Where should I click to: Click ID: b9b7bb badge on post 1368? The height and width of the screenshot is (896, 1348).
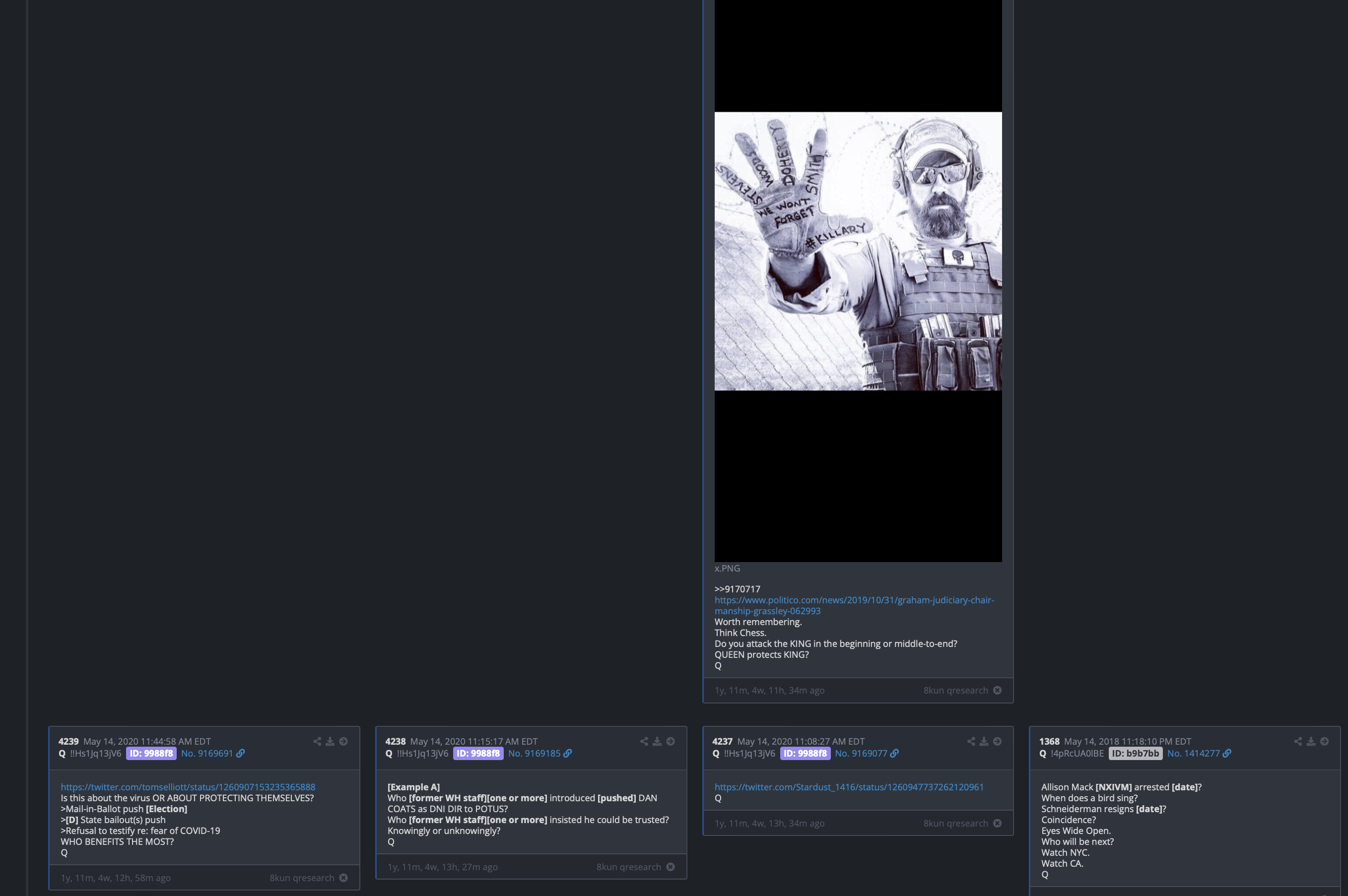(1136, 753)
